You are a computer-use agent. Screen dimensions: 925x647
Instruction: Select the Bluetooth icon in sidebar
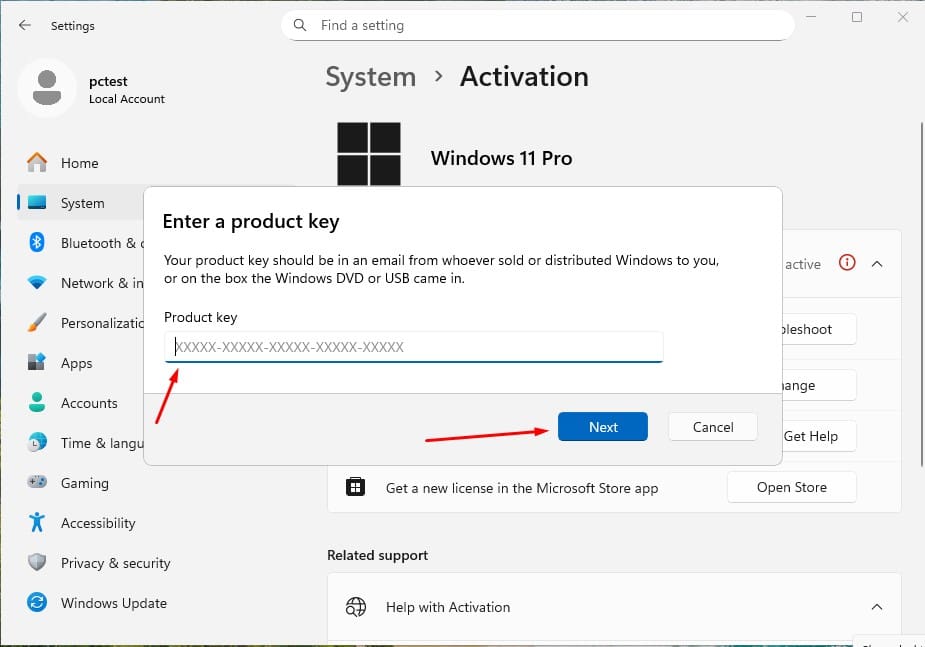click(37, 243)
